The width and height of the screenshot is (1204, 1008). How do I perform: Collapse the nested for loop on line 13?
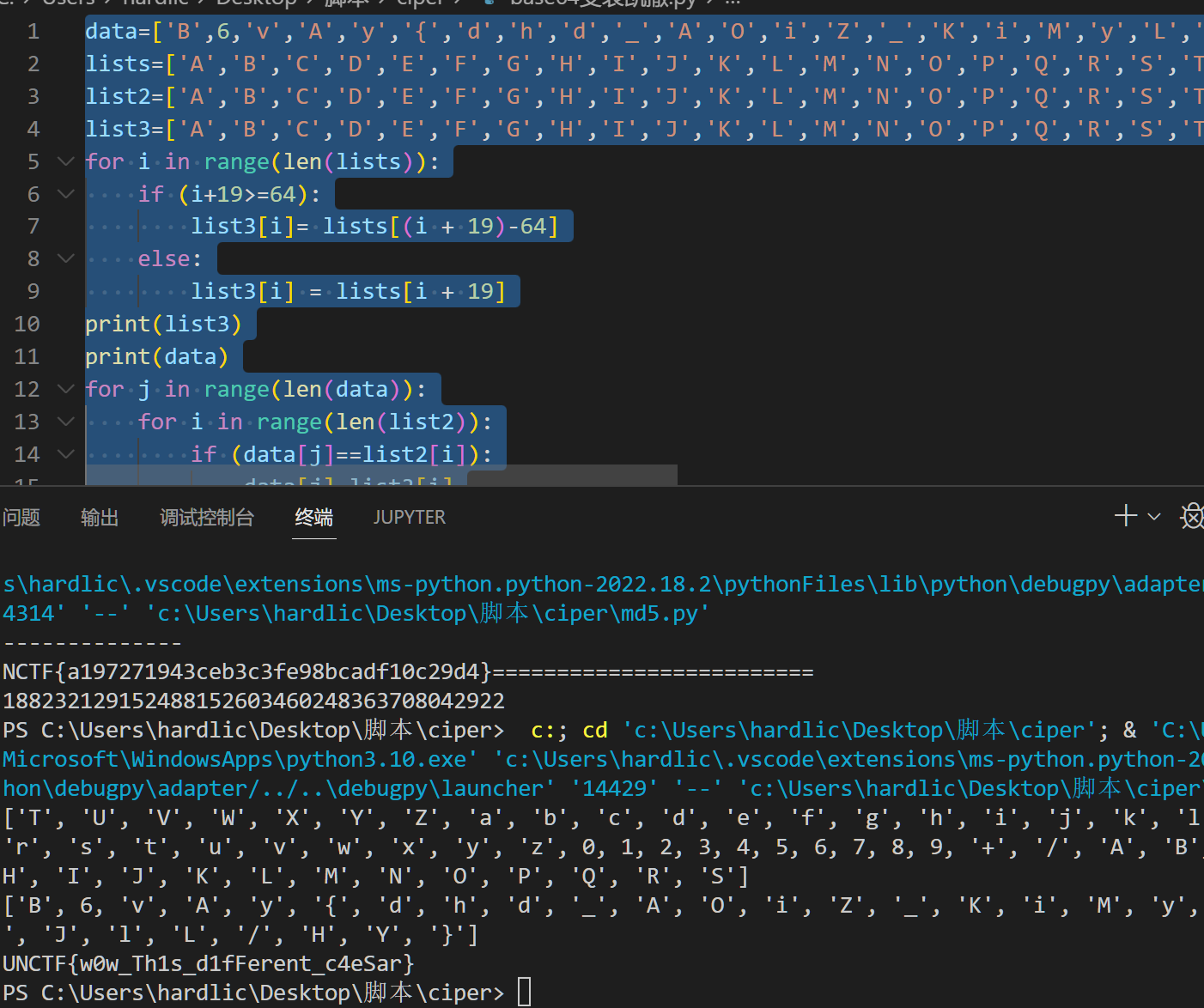point(64,421)
